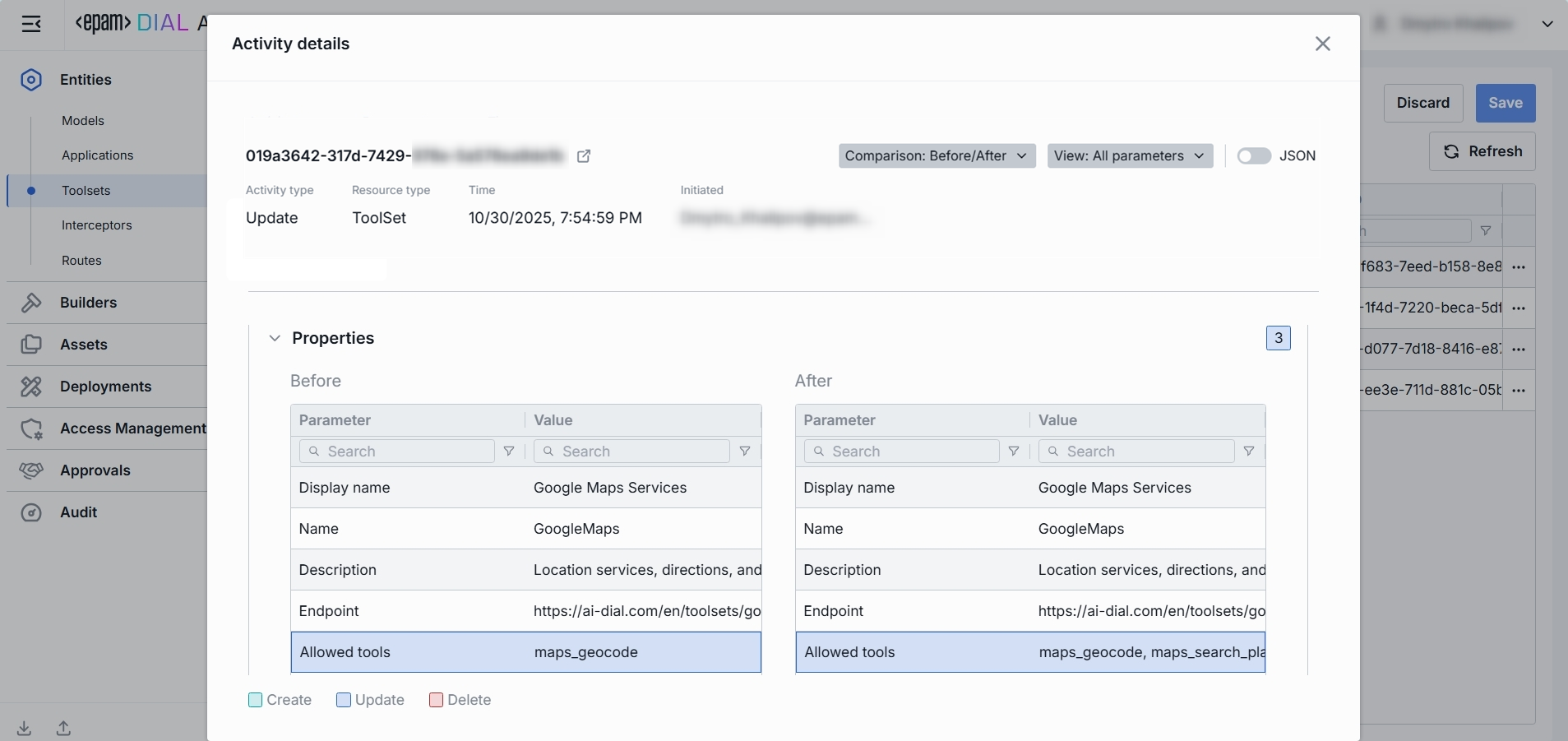Click the Approvals handshake icon
The width and height of the screenshot is (1568, 741).
click(31, 470)
